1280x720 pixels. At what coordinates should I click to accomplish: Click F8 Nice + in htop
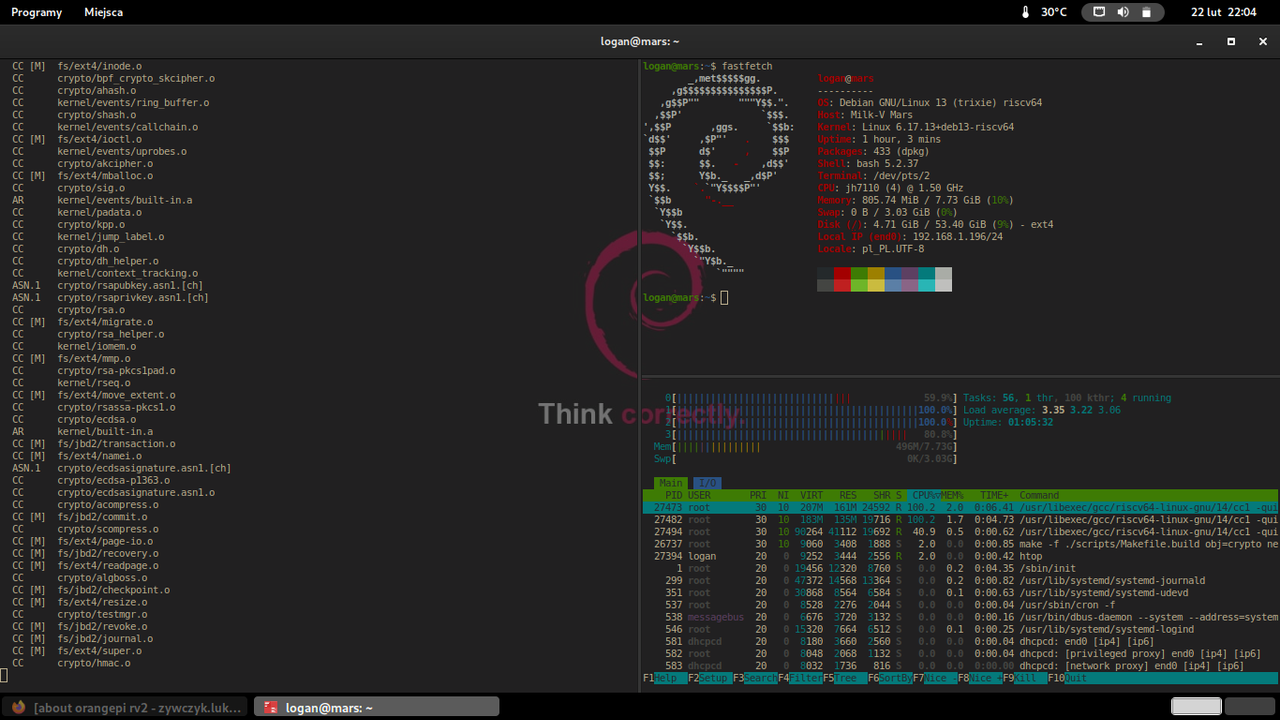(979, 678)
